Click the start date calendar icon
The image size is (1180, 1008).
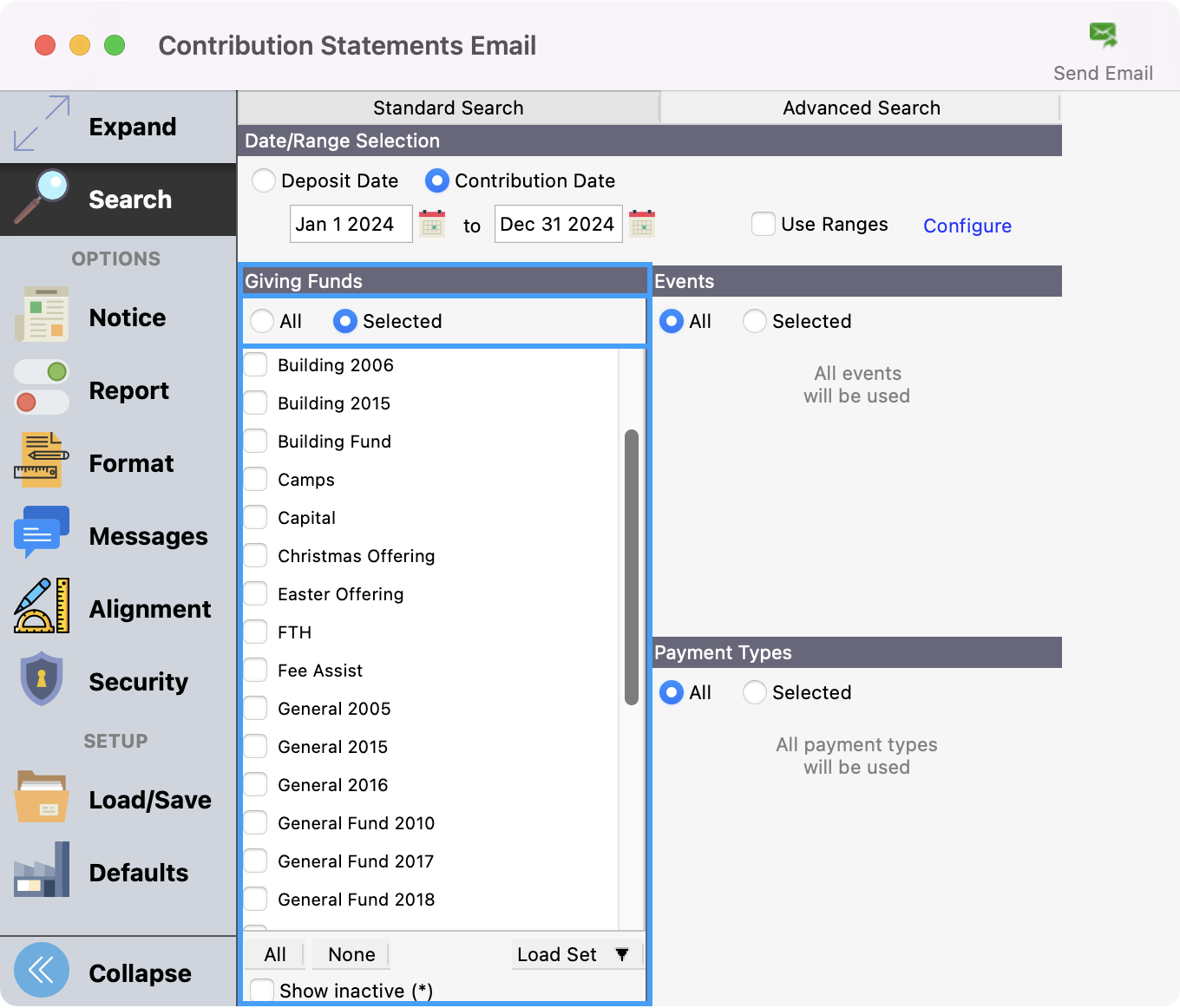[x=432, y=224]
